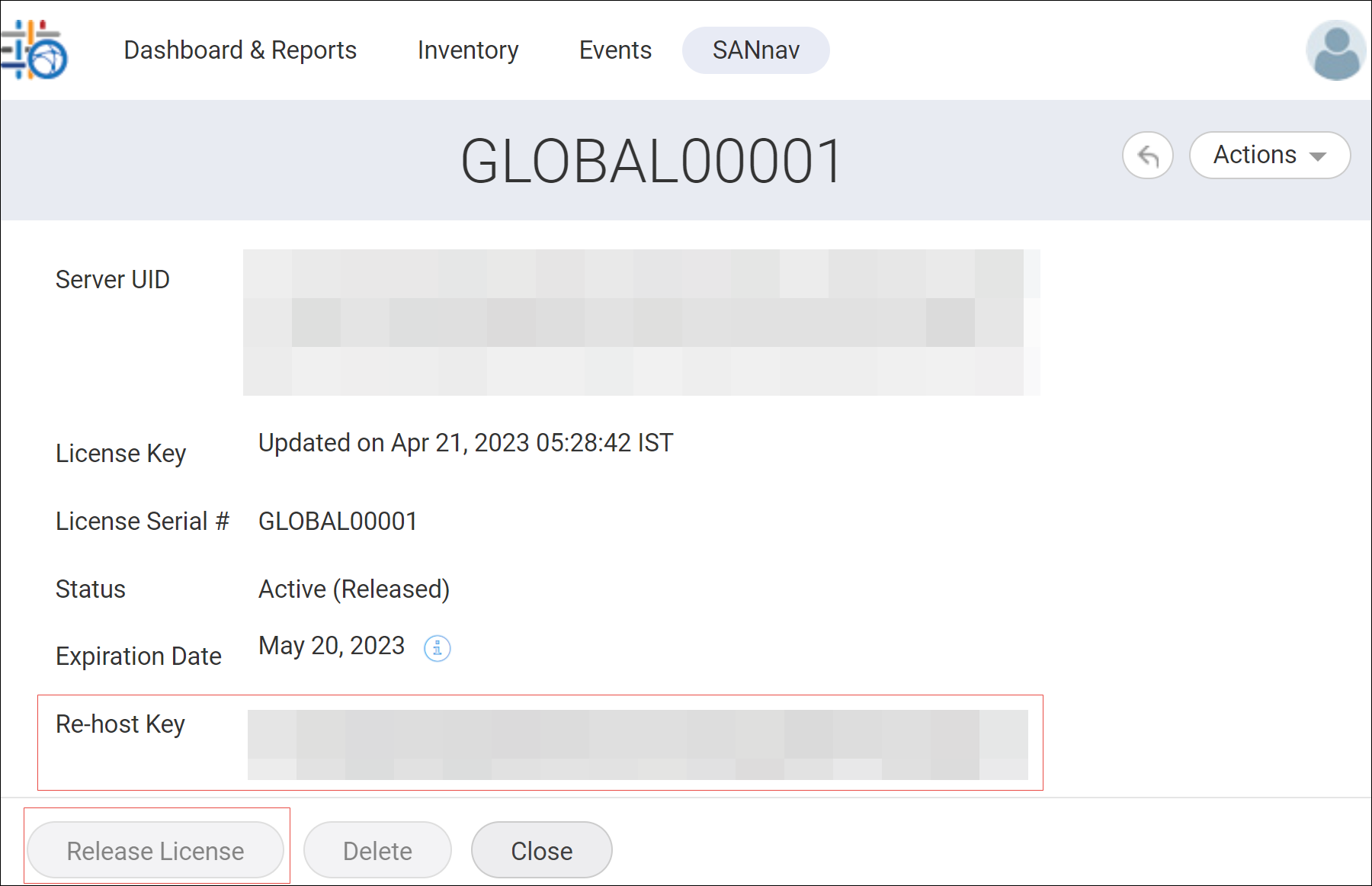Open the Events section
This screenshot has height=886, width=1372.
pos(615,50)
